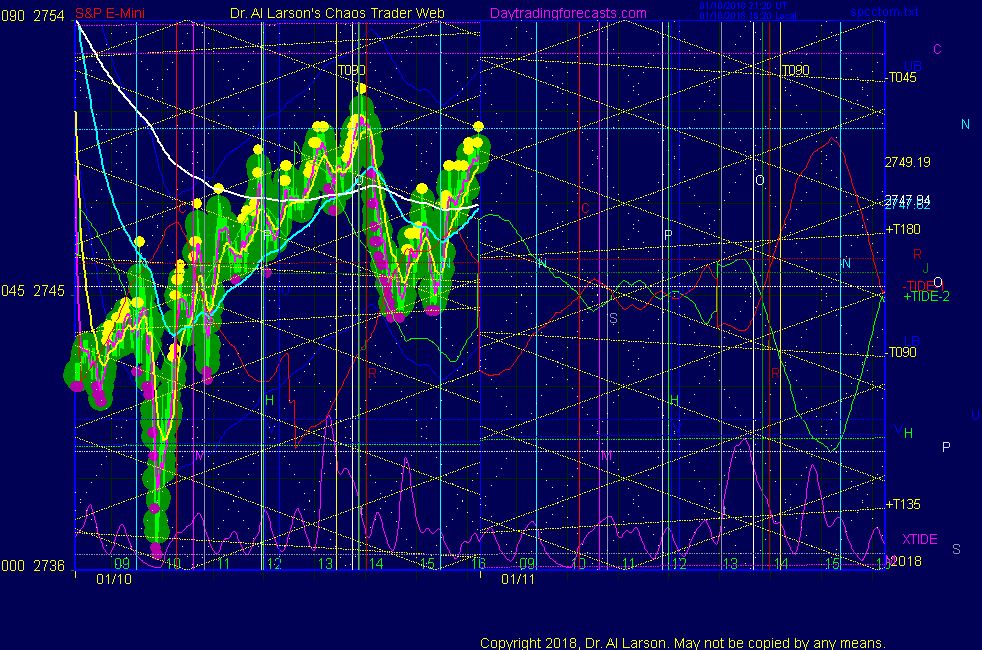Viewport: 982px width, 650px height.
Task: Select the '01/10/2018 16:20 Local' timestamp
Action: pos(748,16)
